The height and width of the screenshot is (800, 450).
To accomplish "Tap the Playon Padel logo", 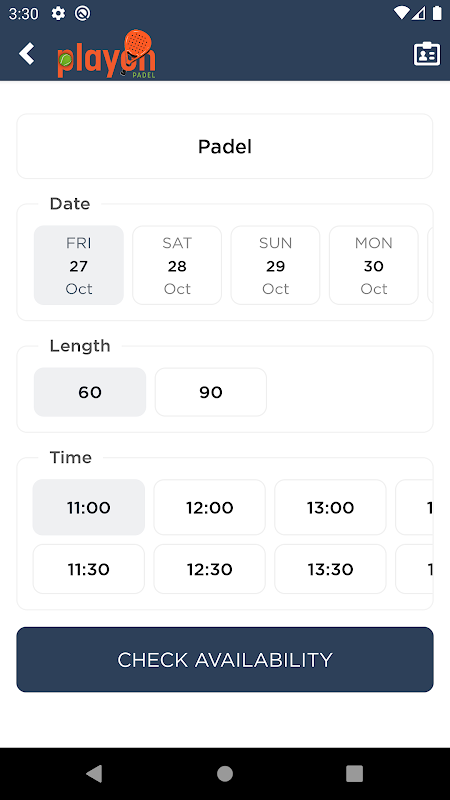I will (x=107, y=54).
